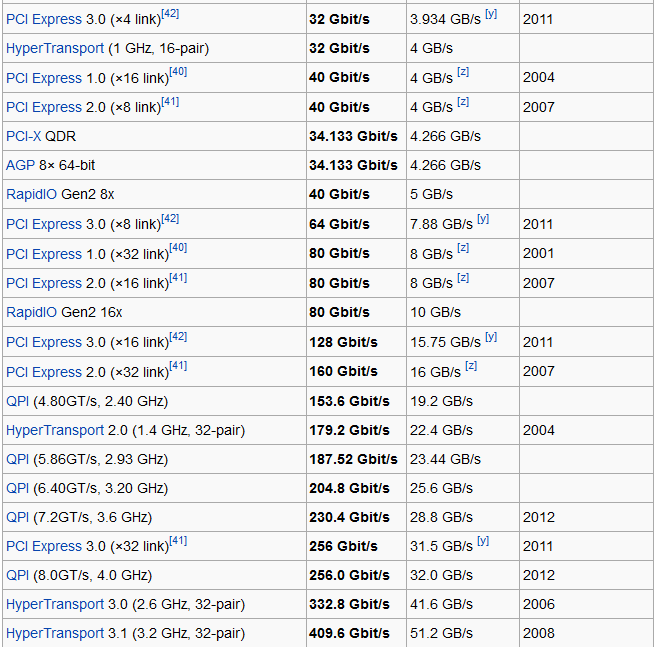Screen dimensions: 655x647
Task: Open QPI link in 4.80GT/s row
Action: point(18,401)
